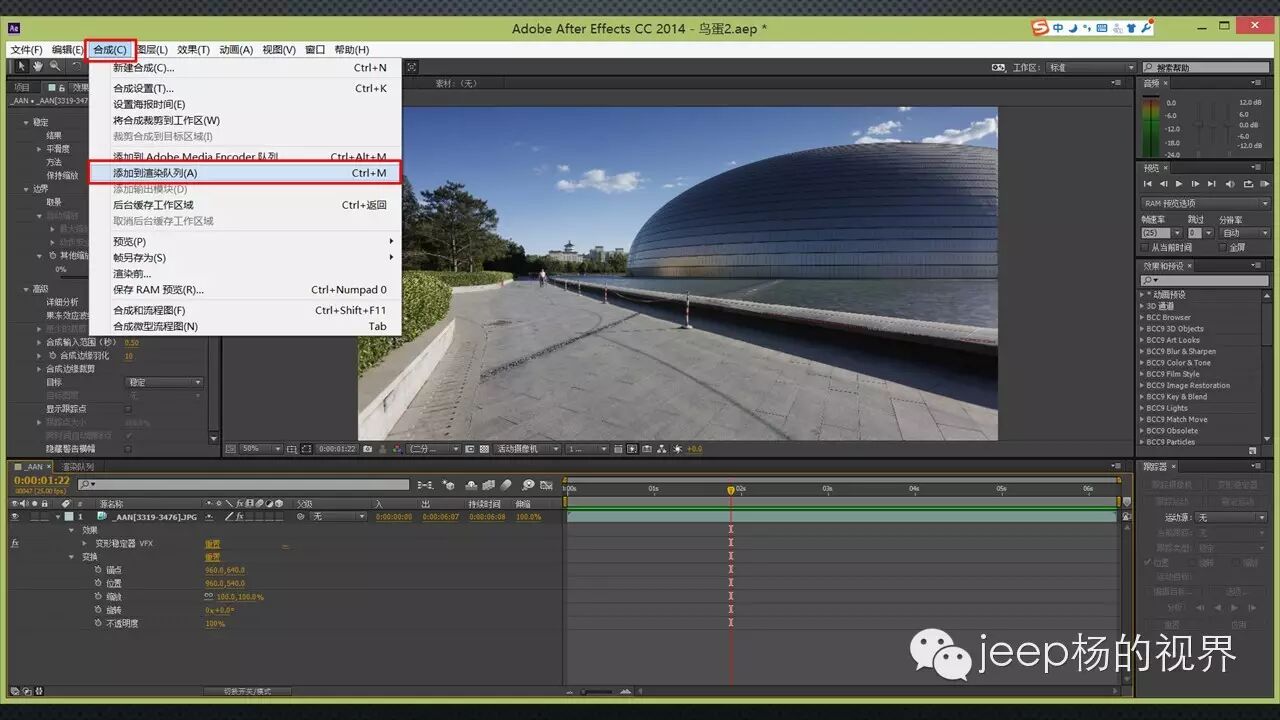Hide the _AAN[3319-3476].JPG layer with eye icon
Viewport: 1280px width, 720px height.
[x=14, y=517]
